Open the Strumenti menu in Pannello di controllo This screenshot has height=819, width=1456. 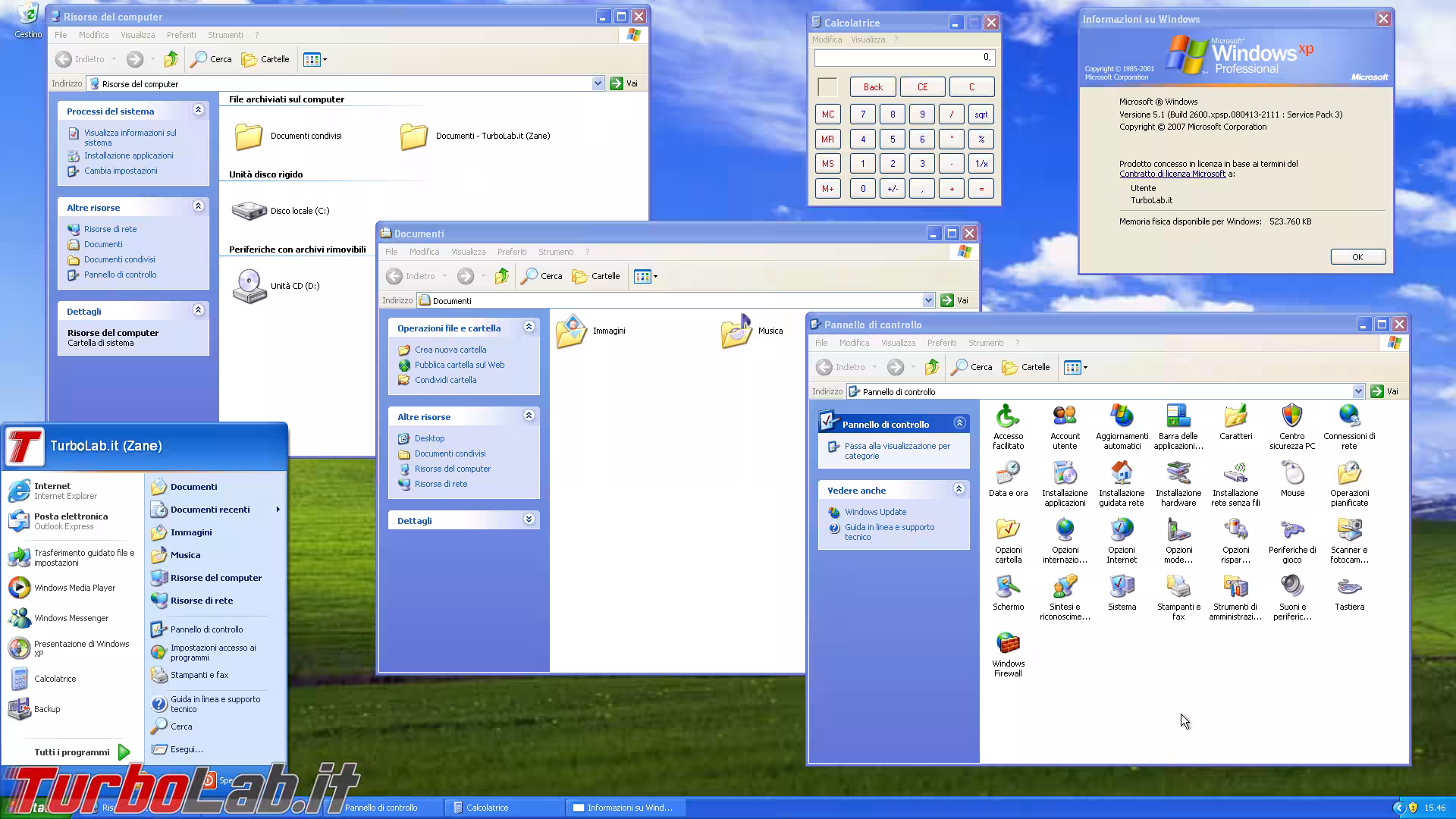986,343
